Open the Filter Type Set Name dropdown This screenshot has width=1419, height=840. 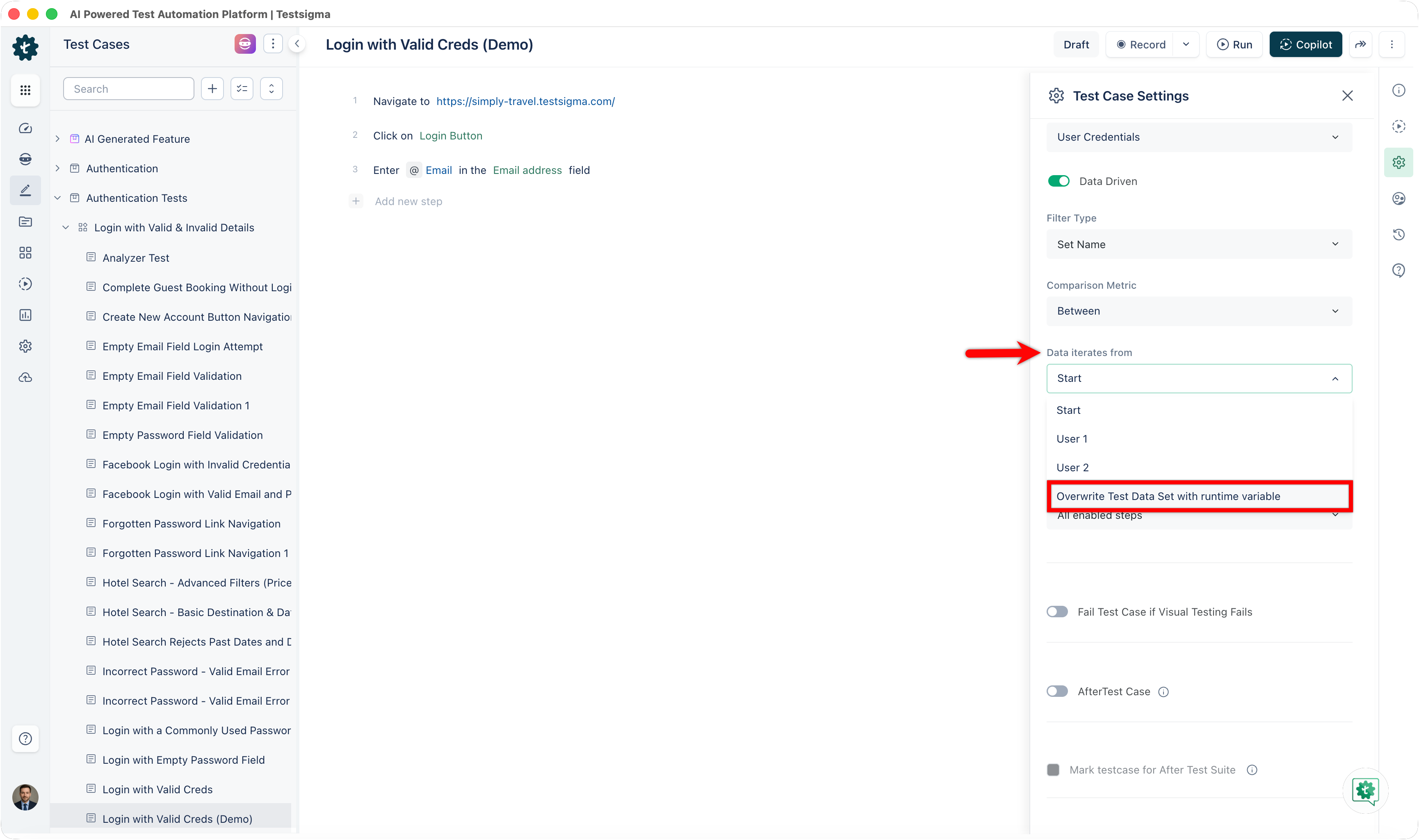point(1199,244)
